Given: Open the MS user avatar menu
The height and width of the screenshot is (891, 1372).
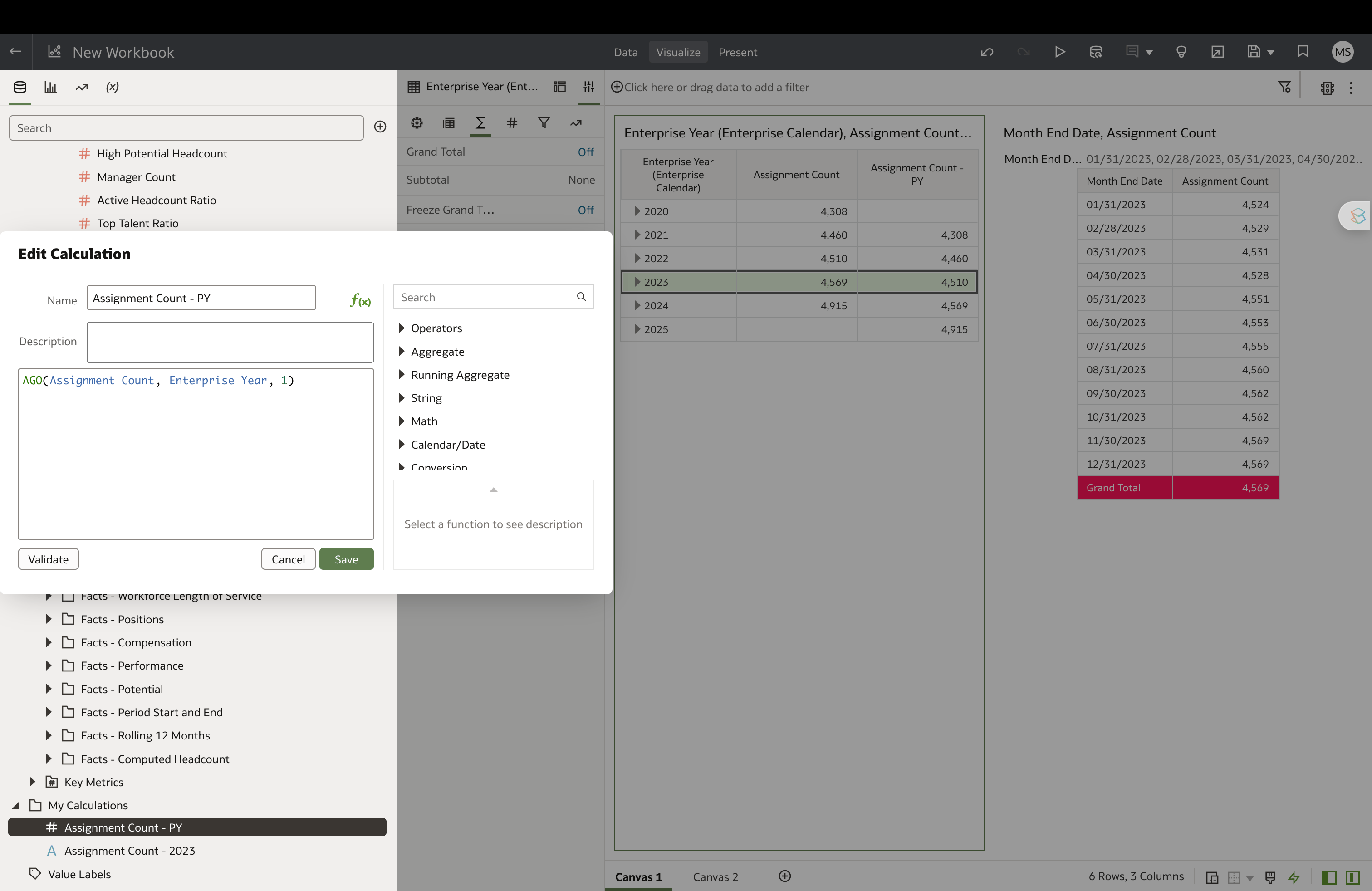Looking at the screenshot, I should (x=1343, y=52).
